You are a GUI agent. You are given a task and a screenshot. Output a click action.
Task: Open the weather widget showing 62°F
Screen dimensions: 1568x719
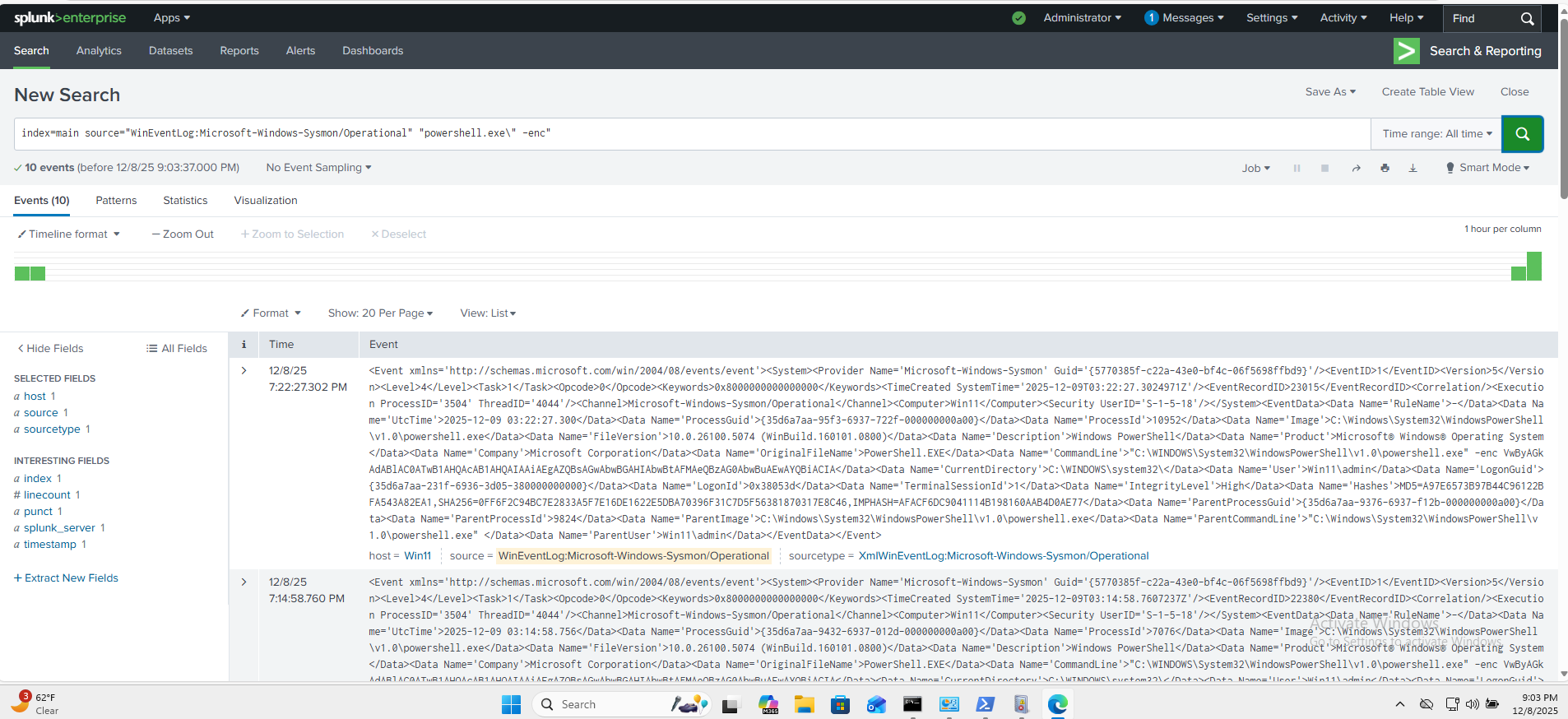(35, 703)
